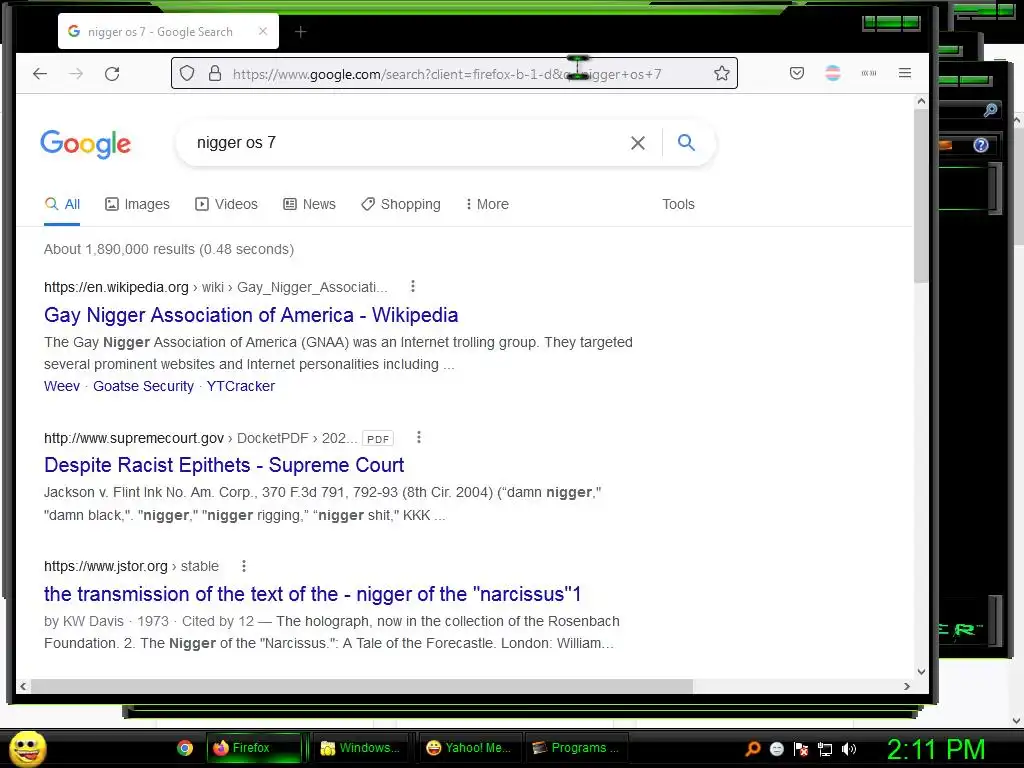The image size is (1024, 768).
Task: Click the vertical scrollbar down arrow
Action: tap(921, 671)
